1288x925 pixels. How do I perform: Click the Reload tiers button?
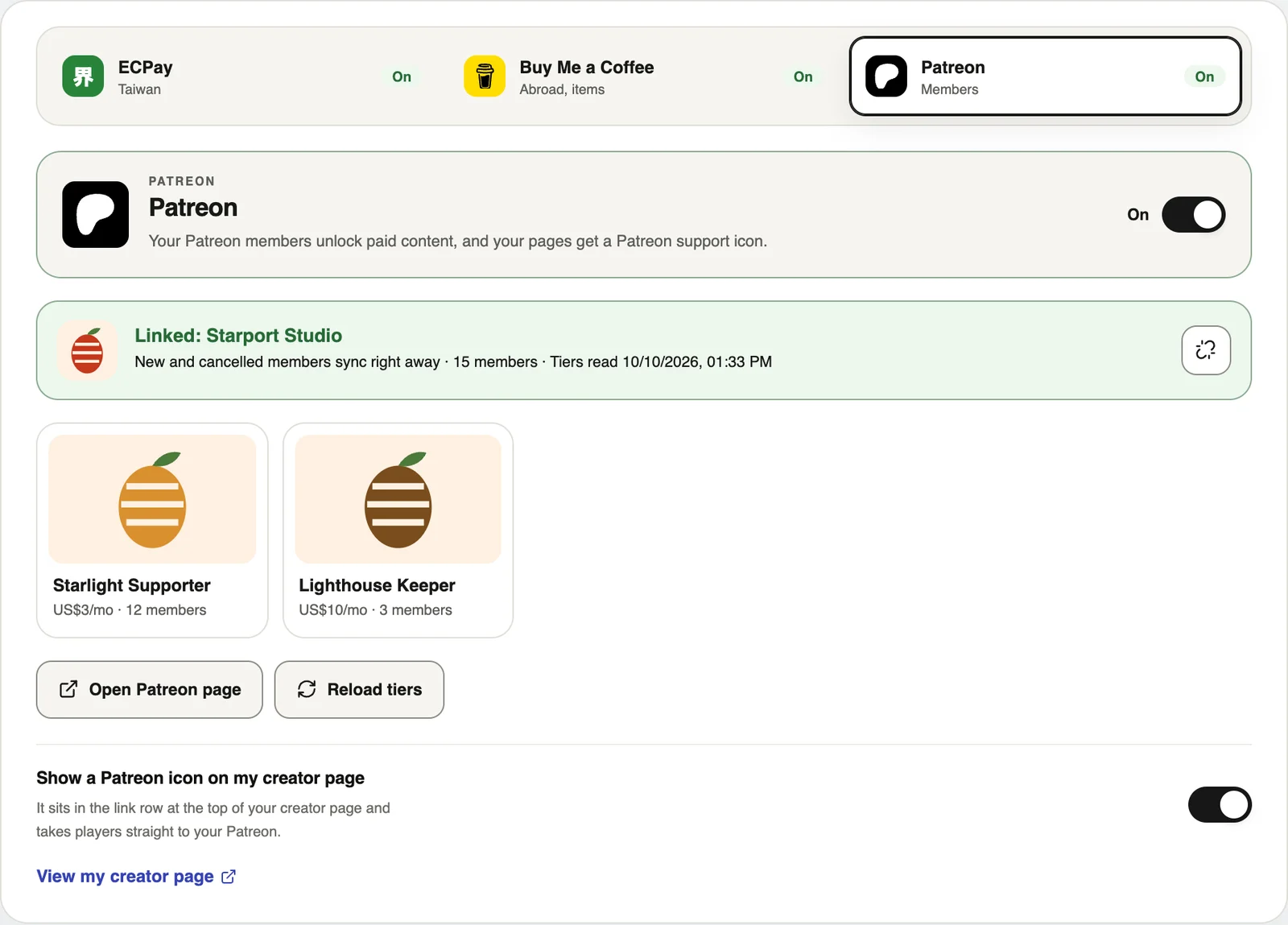pos(359,690)
